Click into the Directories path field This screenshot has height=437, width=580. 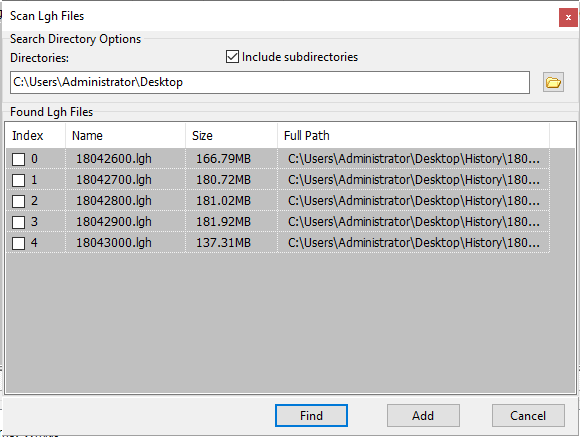(270, 82)
